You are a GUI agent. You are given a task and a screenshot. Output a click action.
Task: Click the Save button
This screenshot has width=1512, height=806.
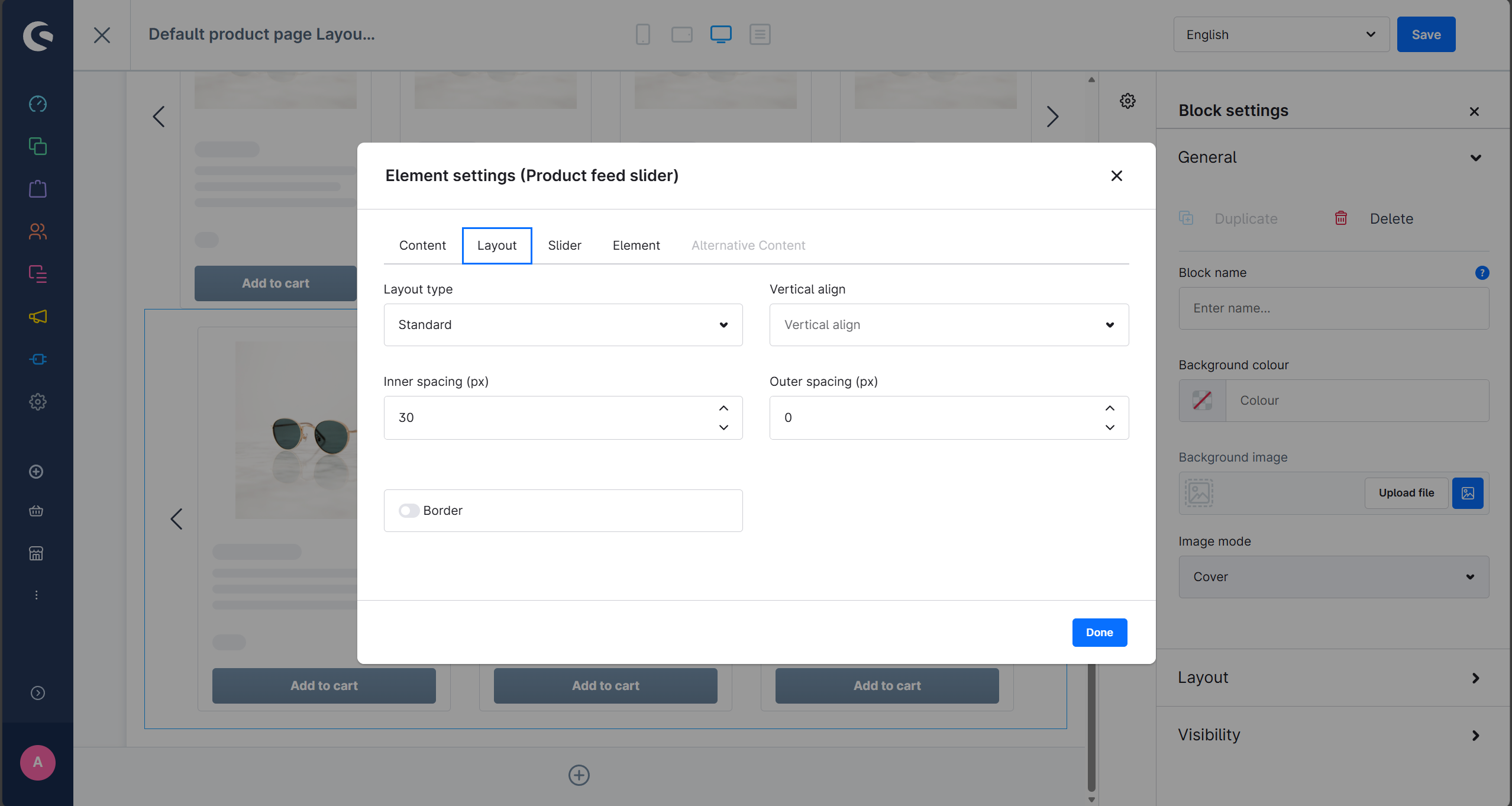coord(1426,34)
